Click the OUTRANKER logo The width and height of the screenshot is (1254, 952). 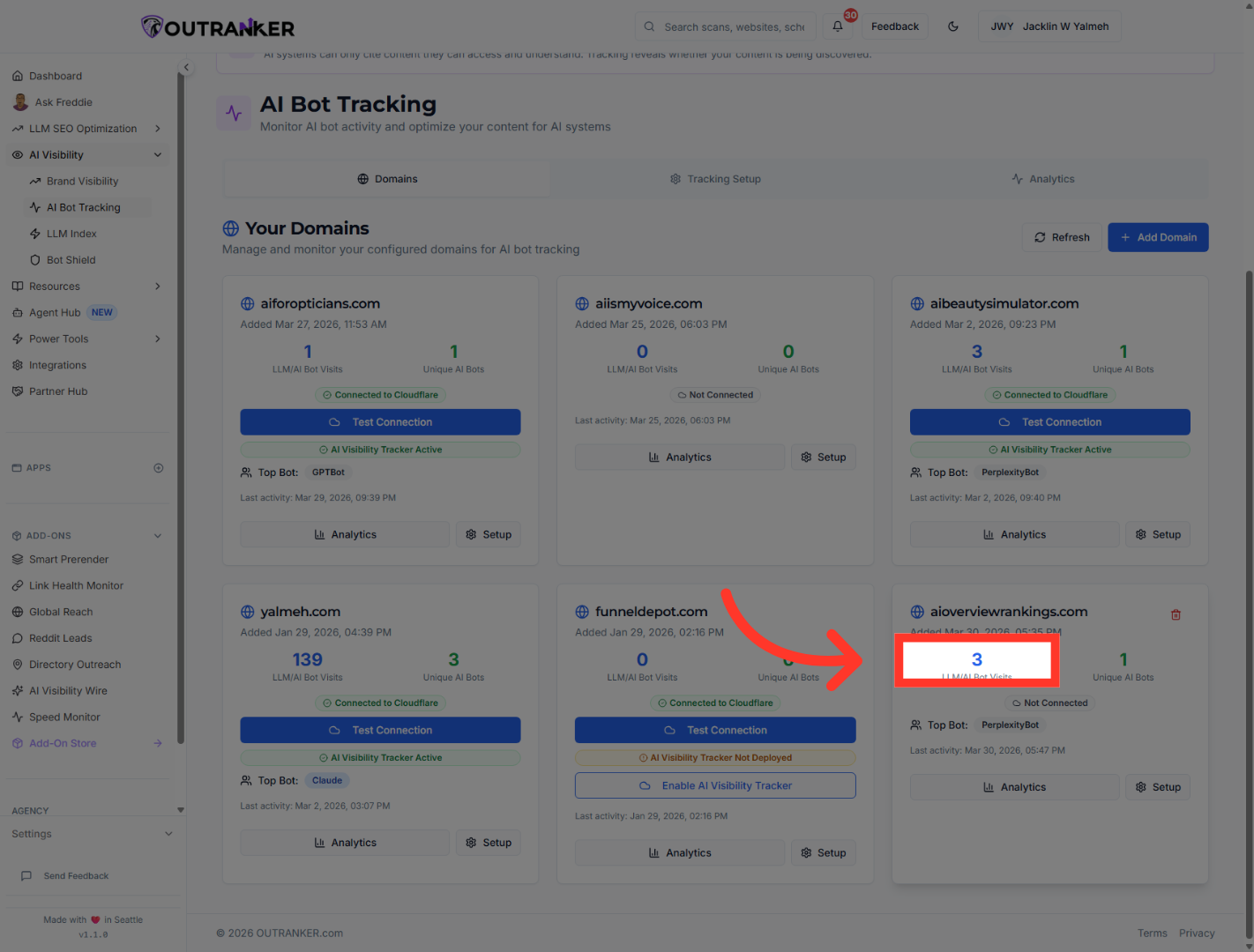tap(219, 27)
